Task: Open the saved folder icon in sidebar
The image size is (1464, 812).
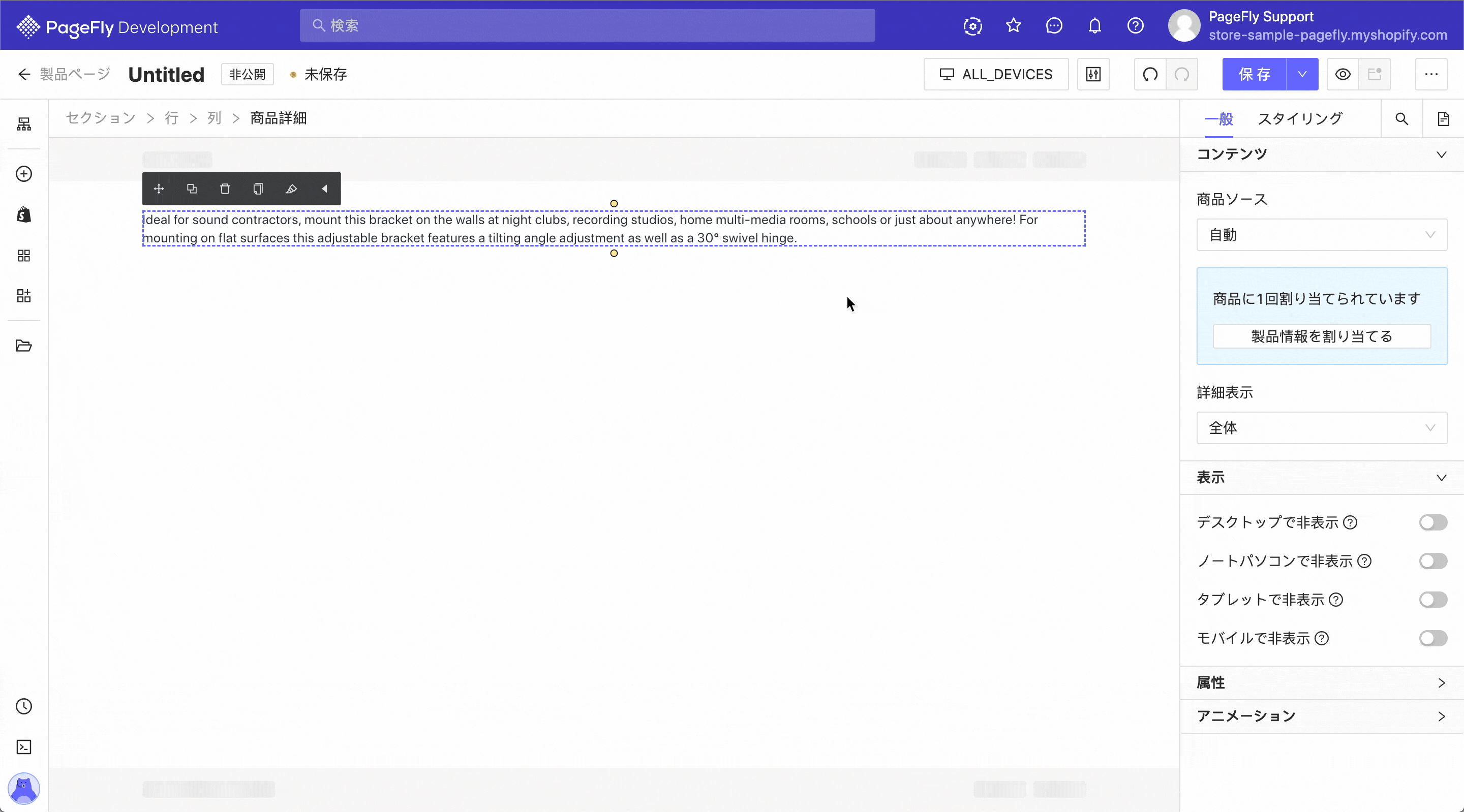Action: pyautogui.click(x=24, y=346)
